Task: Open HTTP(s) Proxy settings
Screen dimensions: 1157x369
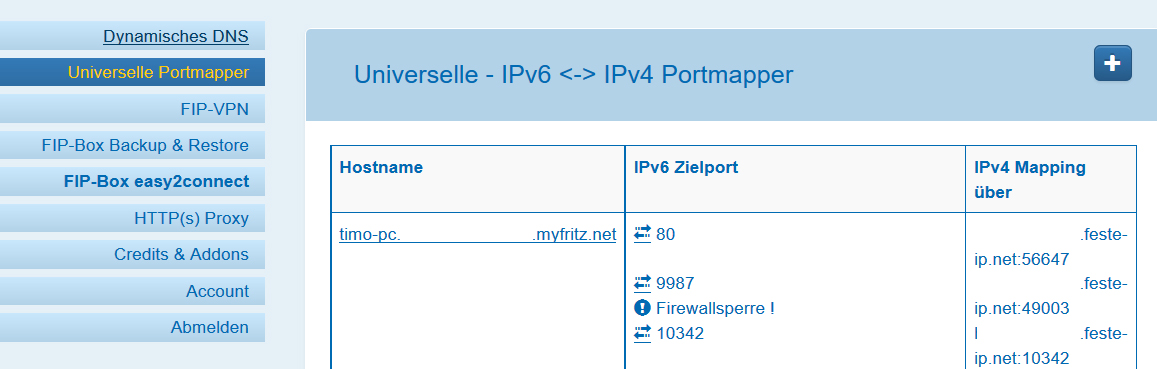Action: coord(132,218)
